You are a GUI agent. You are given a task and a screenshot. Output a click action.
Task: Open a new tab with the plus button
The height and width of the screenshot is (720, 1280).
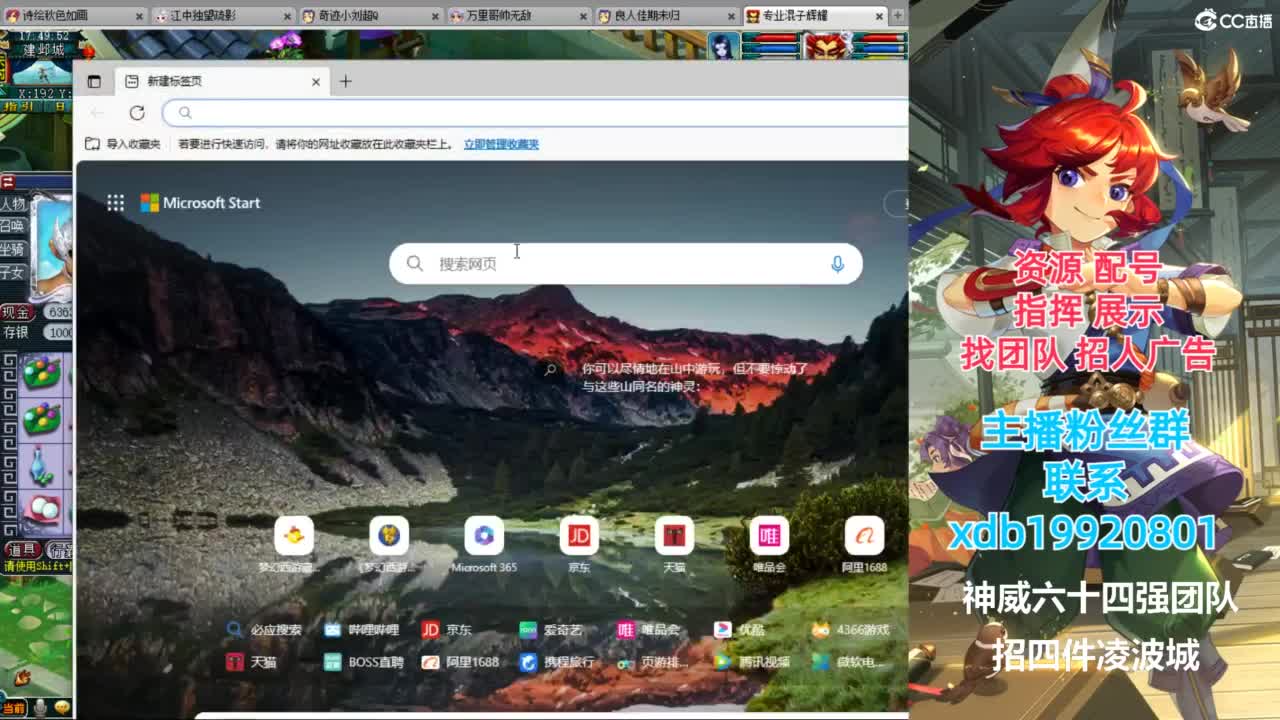(x=345, y=81)
